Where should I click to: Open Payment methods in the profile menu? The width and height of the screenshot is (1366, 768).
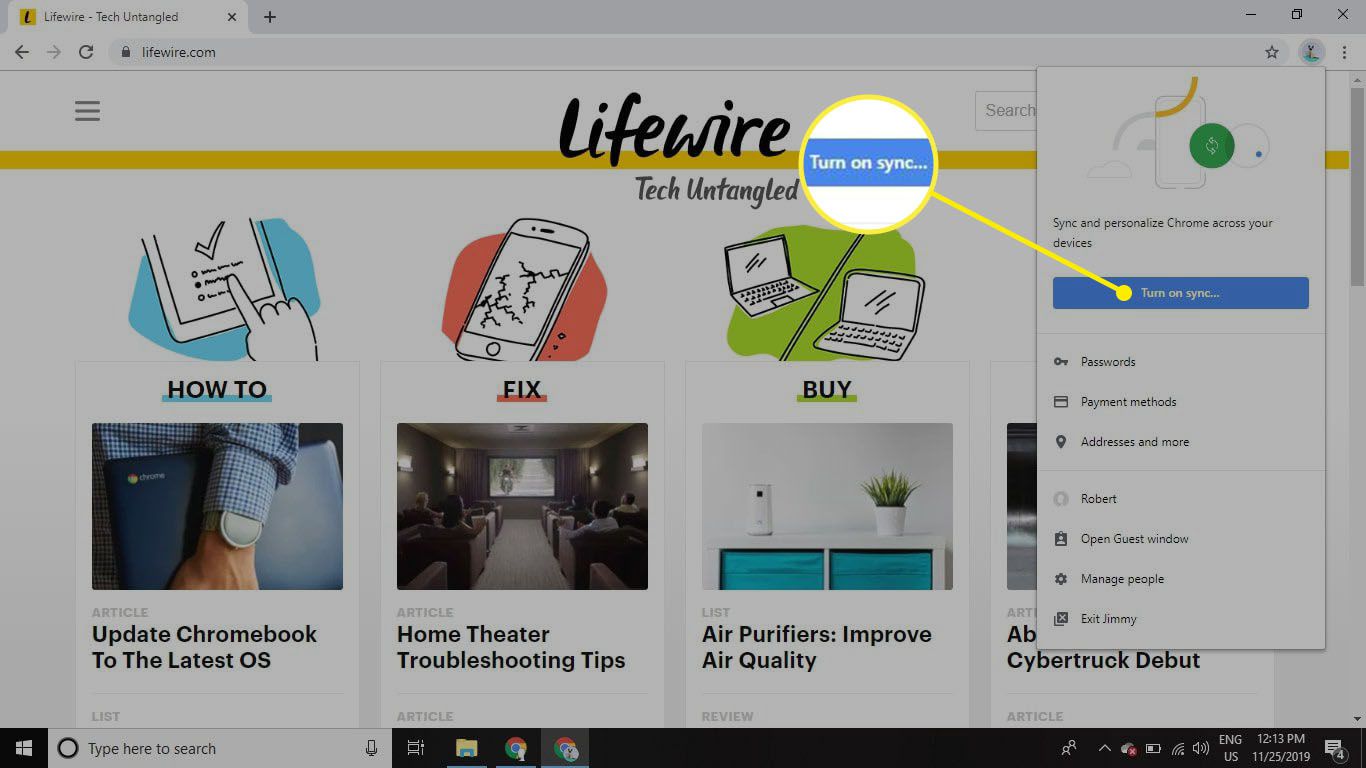point(1180,402)
